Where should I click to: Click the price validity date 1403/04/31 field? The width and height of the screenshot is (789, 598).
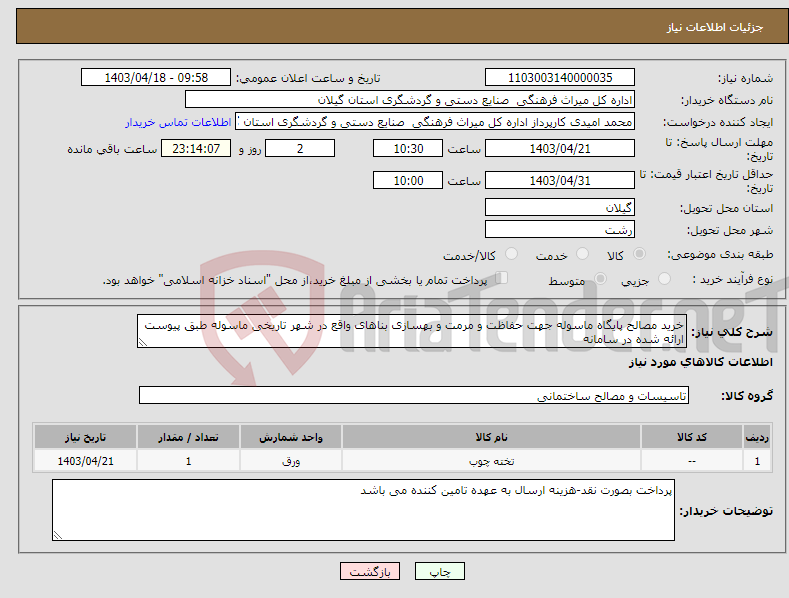[x=560, y=180]
